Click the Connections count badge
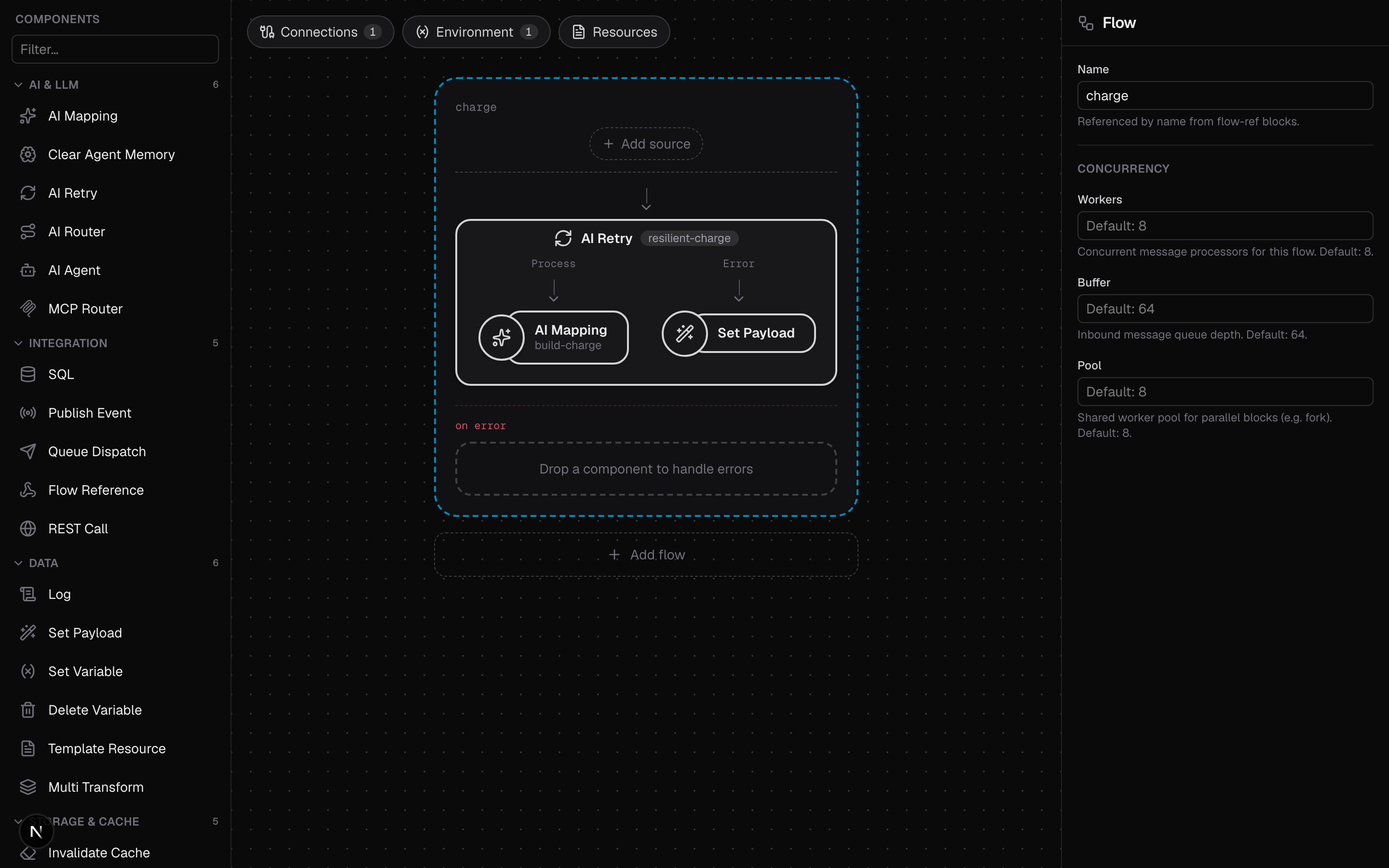Screen dimensions: 1389x868 [x=372, y=32]
